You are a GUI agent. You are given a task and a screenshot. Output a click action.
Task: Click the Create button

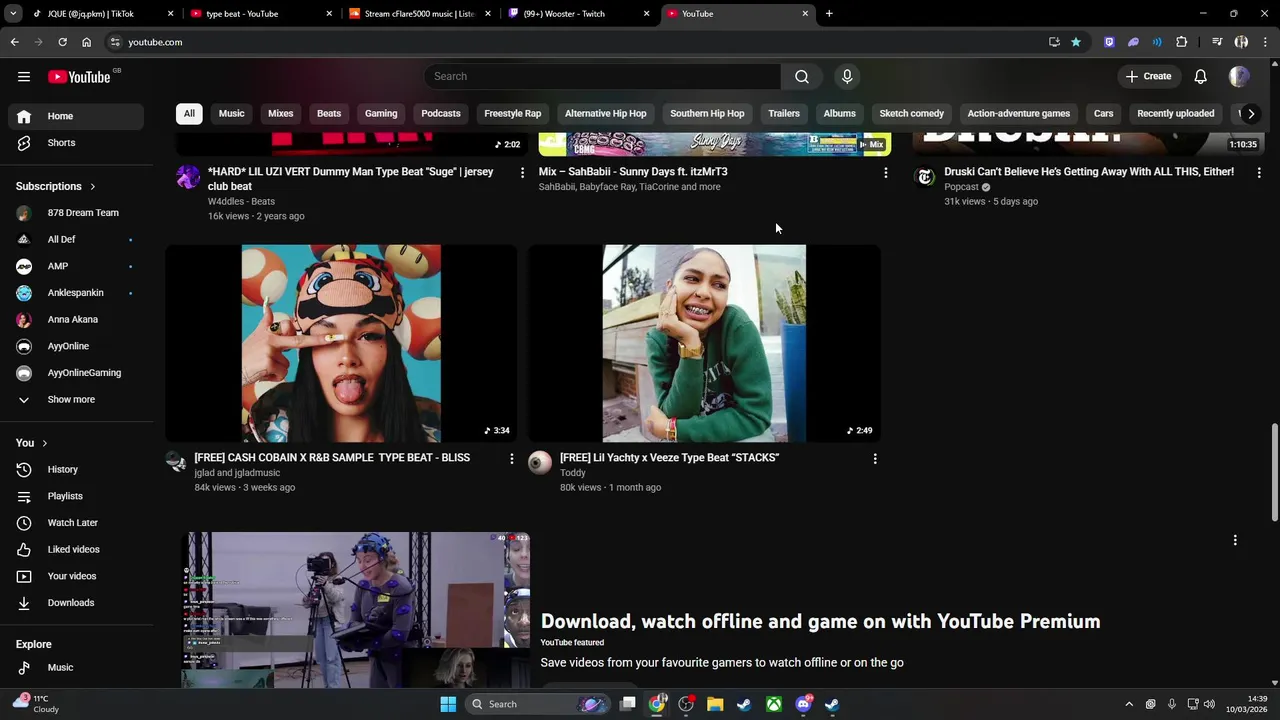click(1147, 77)
